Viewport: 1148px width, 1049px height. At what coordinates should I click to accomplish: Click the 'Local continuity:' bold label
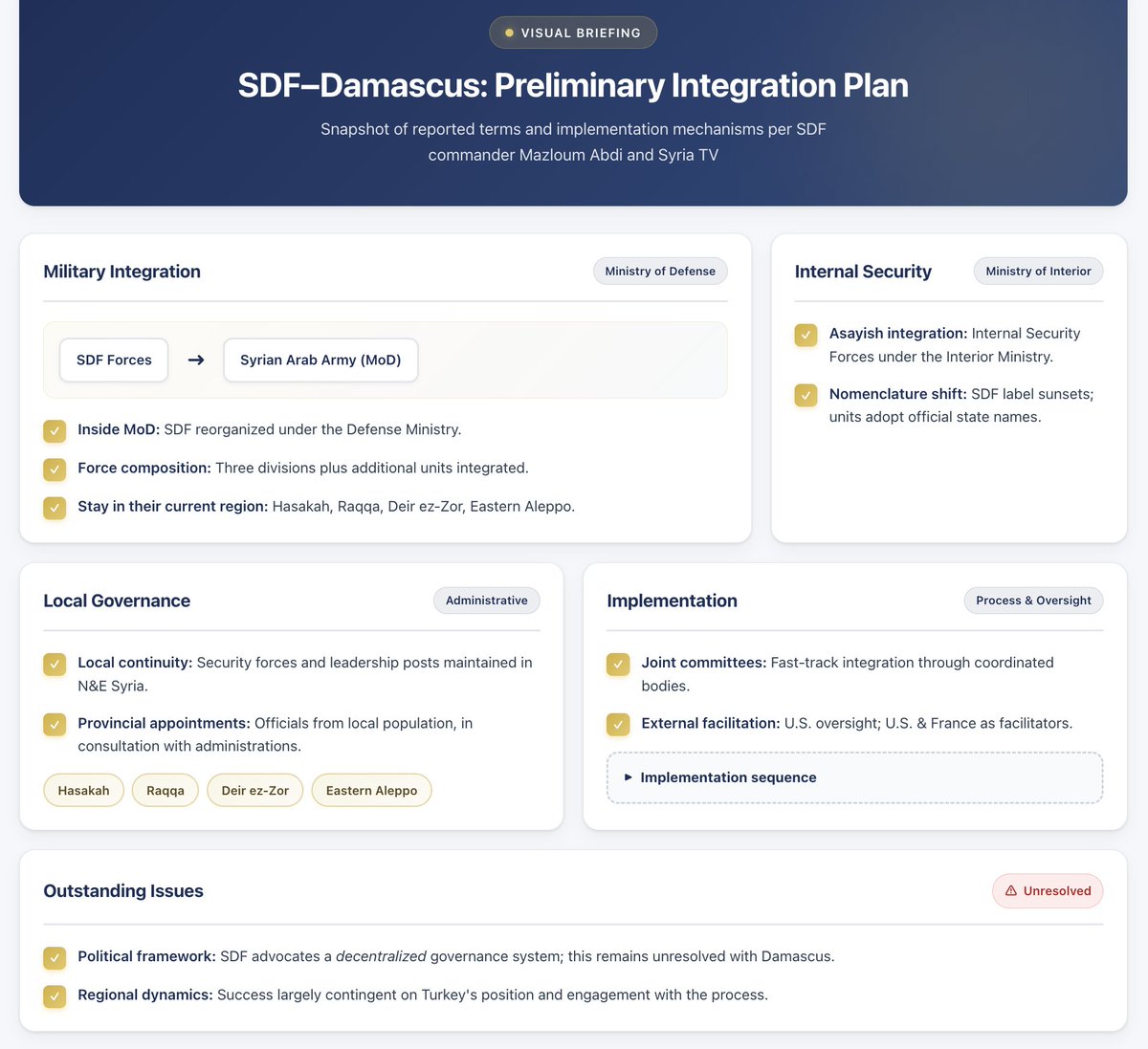(x=135, y=662)
